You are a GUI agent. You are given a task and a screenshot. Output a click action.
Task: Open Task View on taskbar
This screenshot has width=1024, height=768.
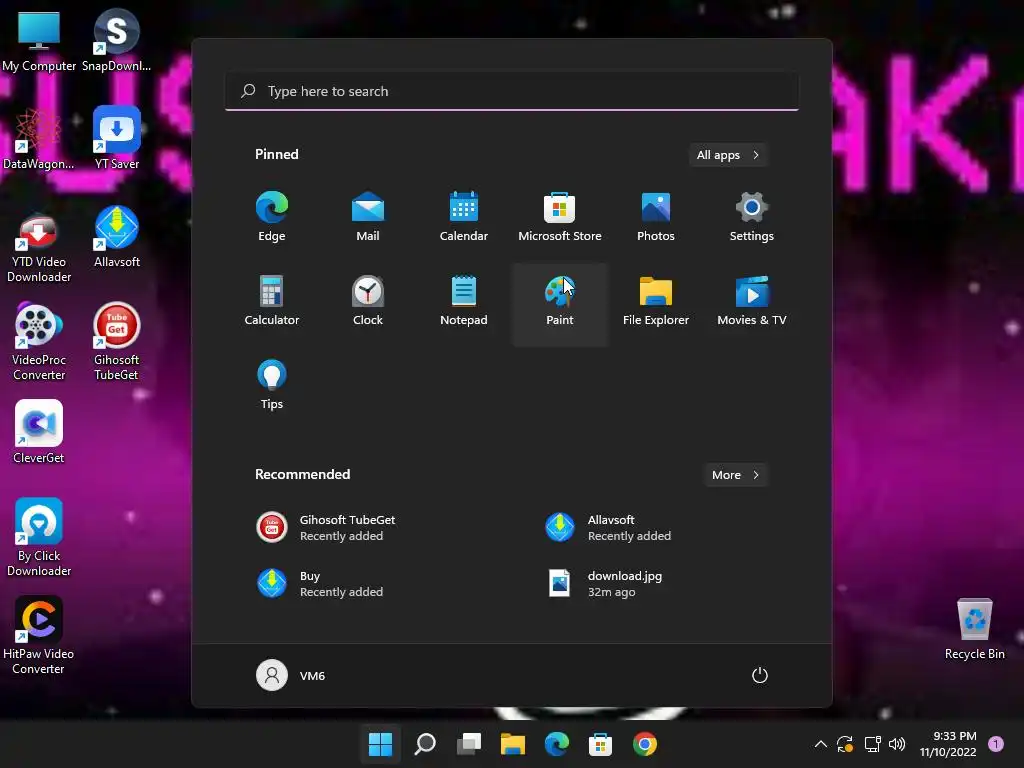(469, 744)
